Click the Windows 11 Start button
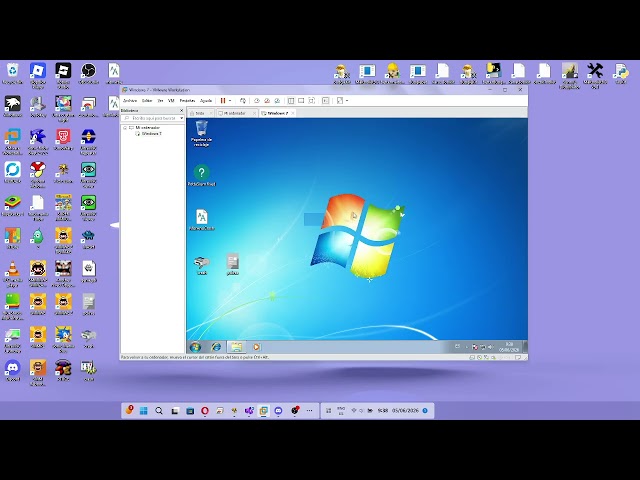This screenshot has width=640, height=480. click(x=144, y=411)
